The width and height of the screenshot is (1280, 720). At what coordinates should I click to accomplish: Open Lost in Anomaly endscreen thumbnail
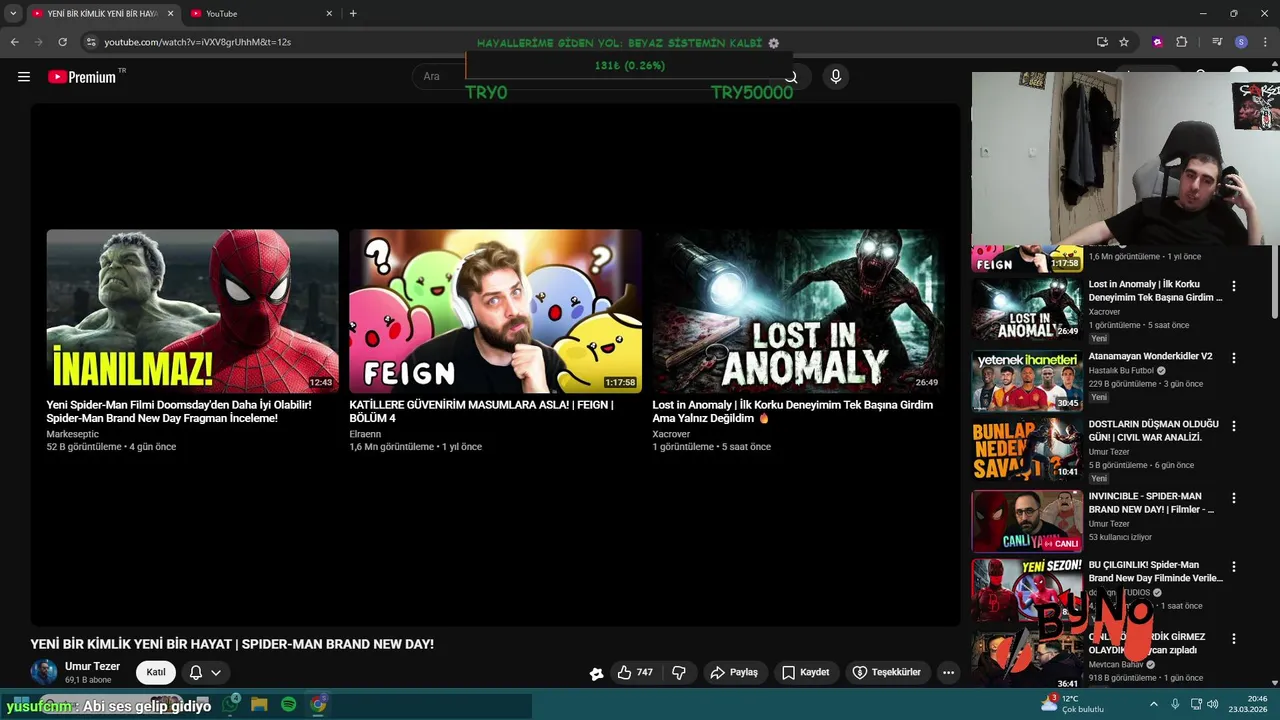coord(798,311)
